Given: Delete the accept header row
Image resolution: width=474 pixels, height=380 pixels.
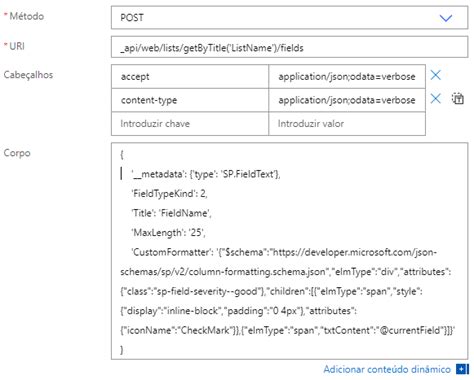Looking at the screenshot, I should coord(435,75).
